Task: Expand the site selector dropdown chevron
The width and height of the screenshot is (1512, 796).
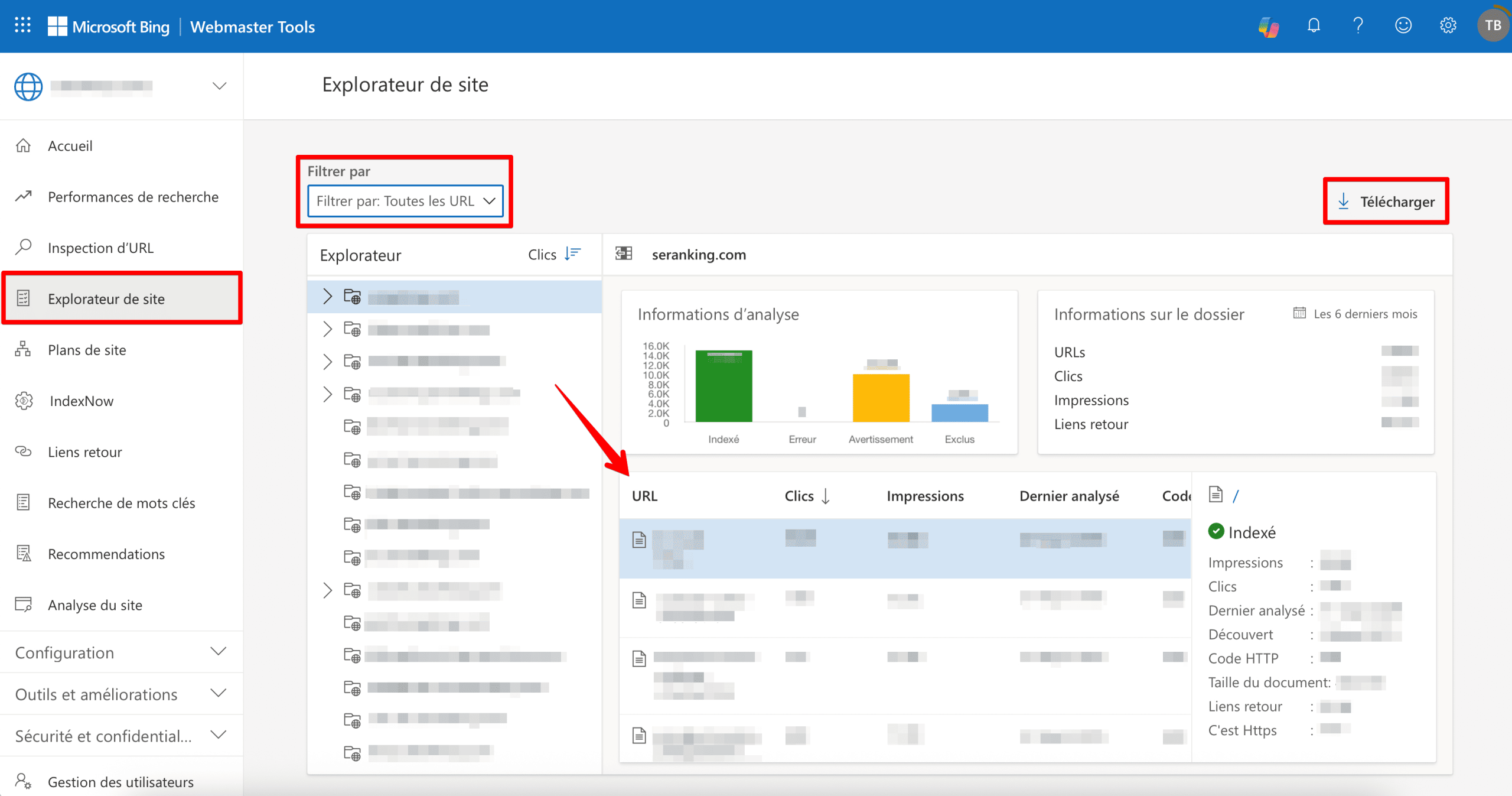Action: [x=219, y=86]
